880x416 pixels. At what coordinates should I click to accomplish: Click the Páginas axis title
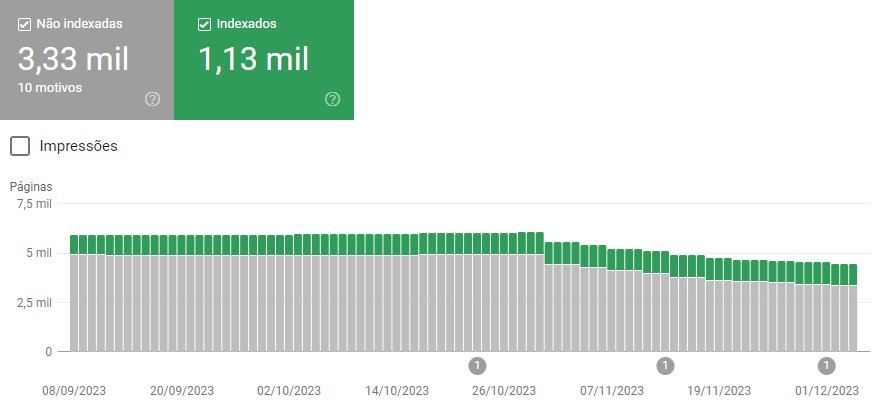[x=31, y=187]
